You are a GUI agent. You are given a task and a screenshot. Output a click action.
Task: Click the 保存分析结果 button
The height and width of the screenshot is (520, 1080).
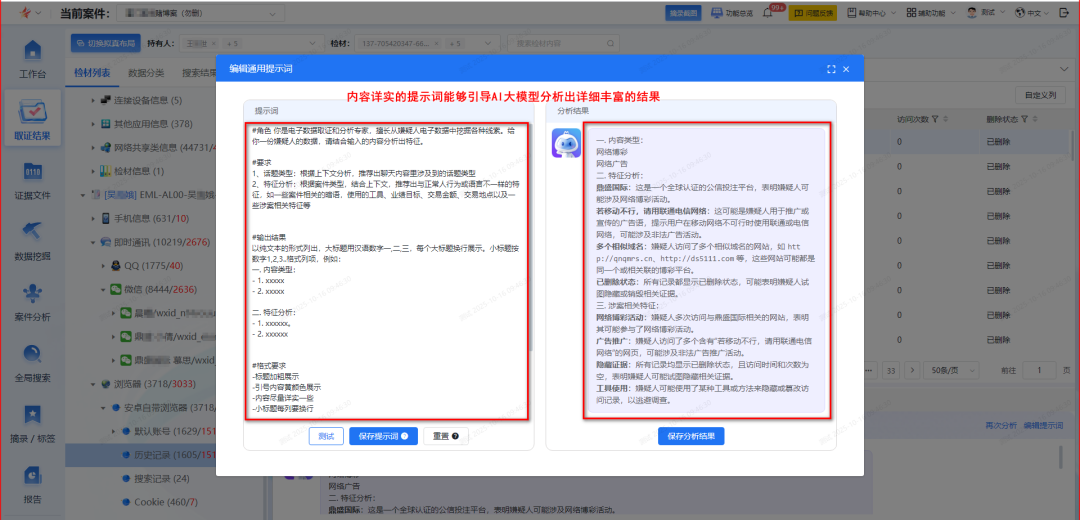click(691, 436)
